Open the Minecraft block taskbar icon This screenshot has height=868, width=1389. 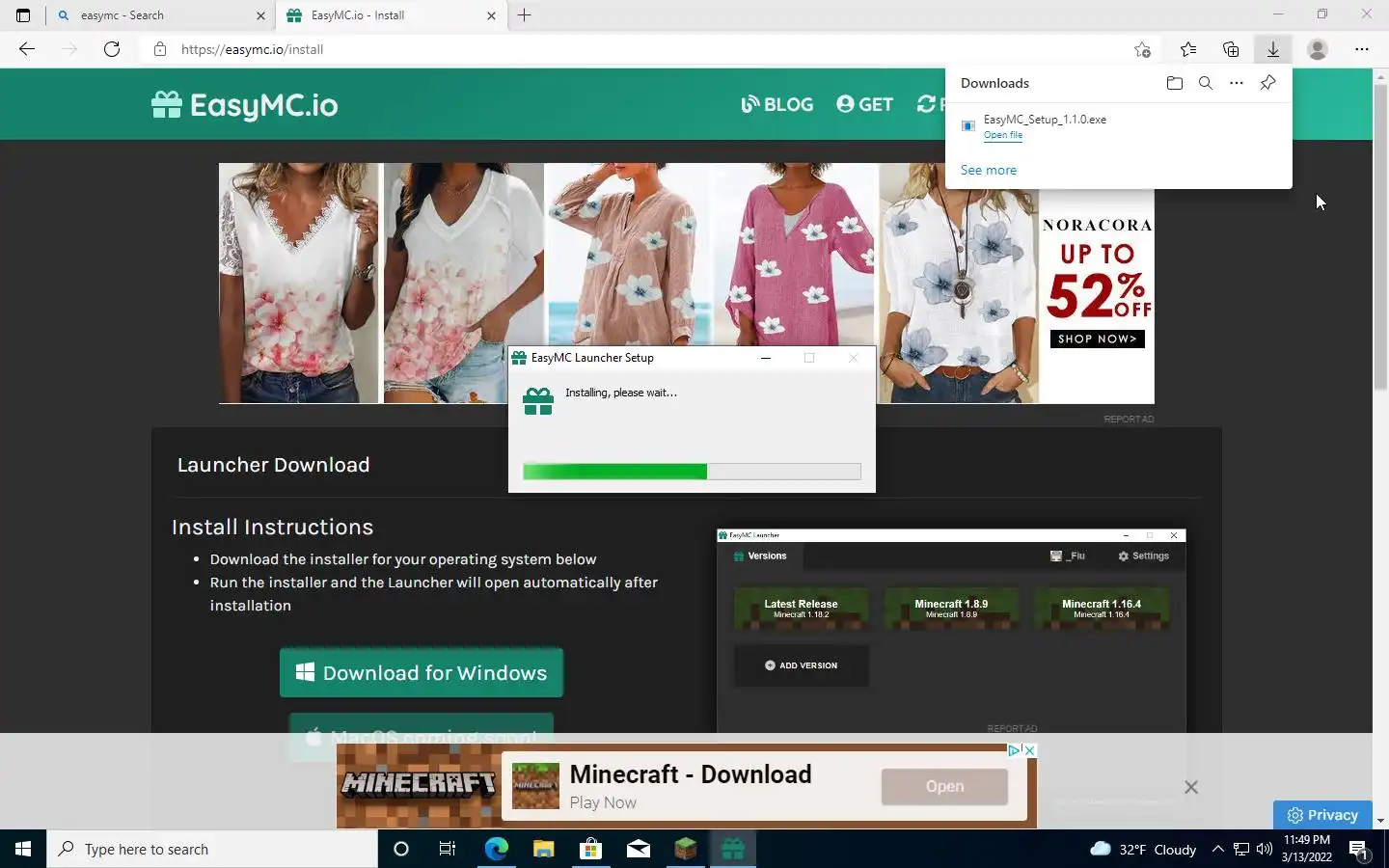click(685, 849)
